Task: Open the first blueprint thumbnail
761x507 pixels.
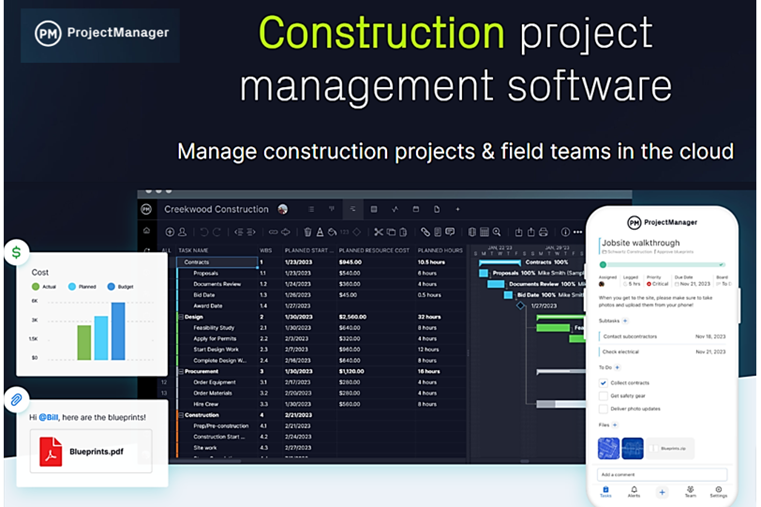Action: pyautogui.click(x=609, y=448)
